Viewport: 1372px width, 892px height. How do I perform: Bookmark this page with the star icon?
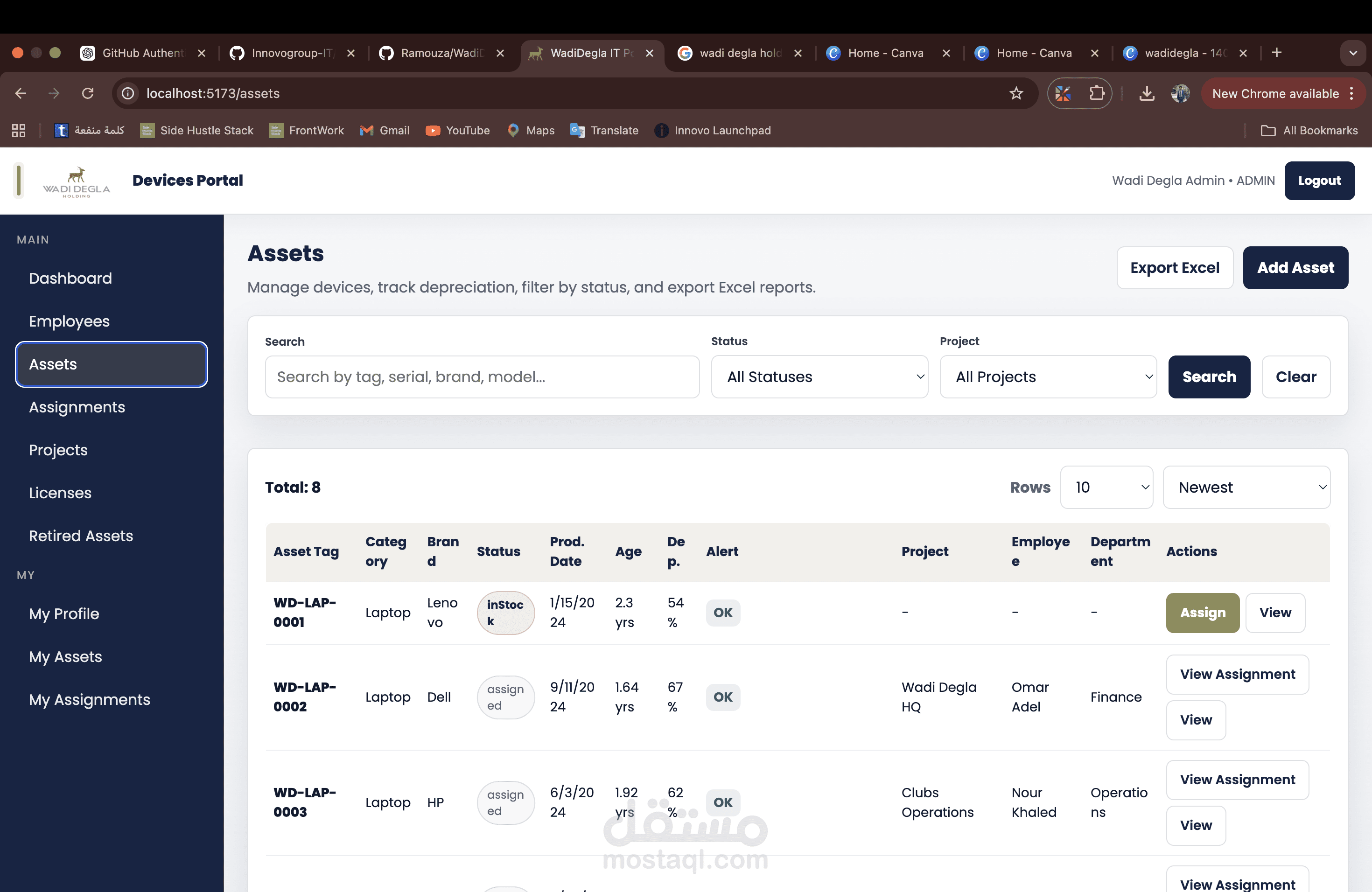click(1016, 93)
